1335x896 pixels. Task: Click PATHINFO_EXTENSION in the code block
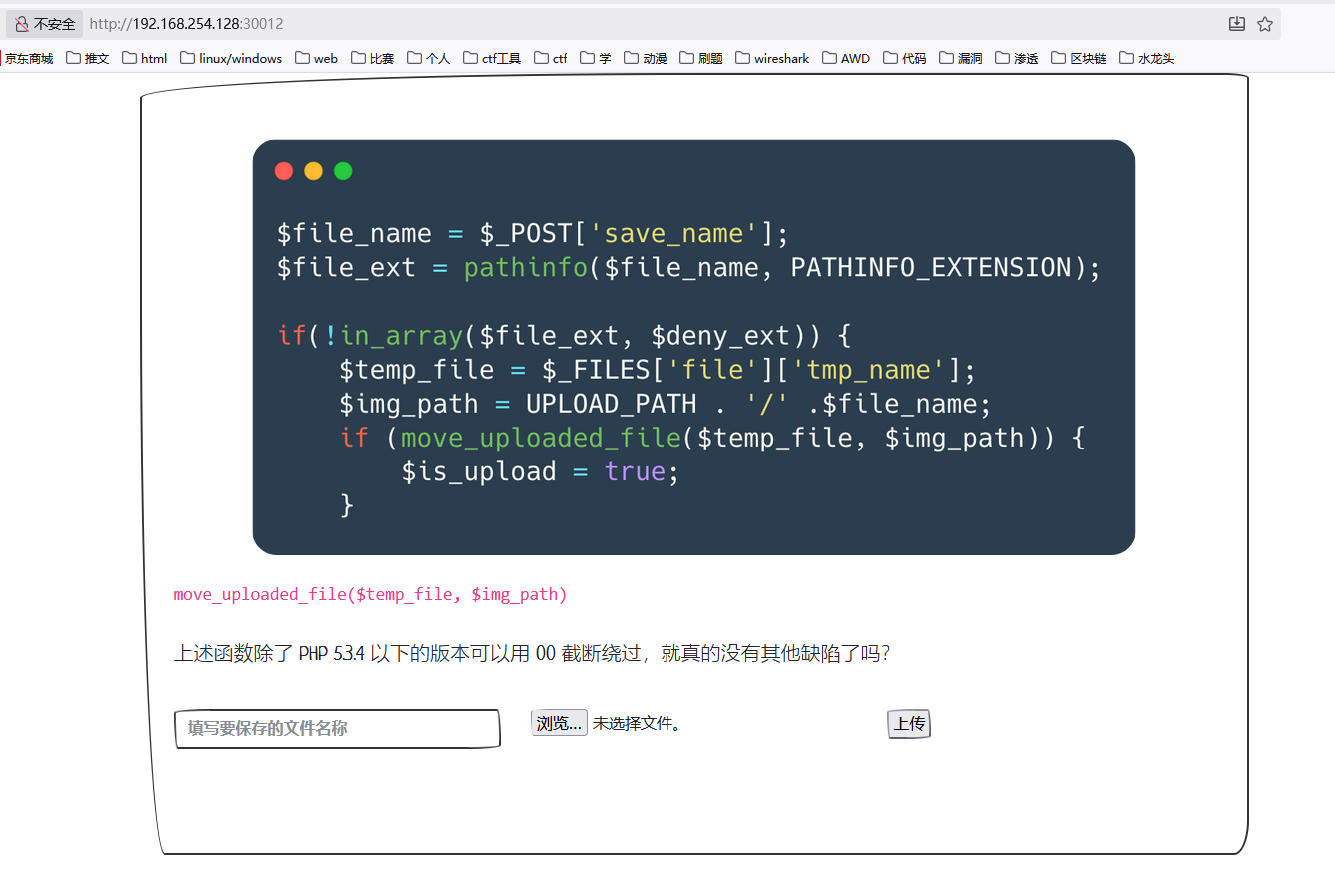[x=930, y=267]
